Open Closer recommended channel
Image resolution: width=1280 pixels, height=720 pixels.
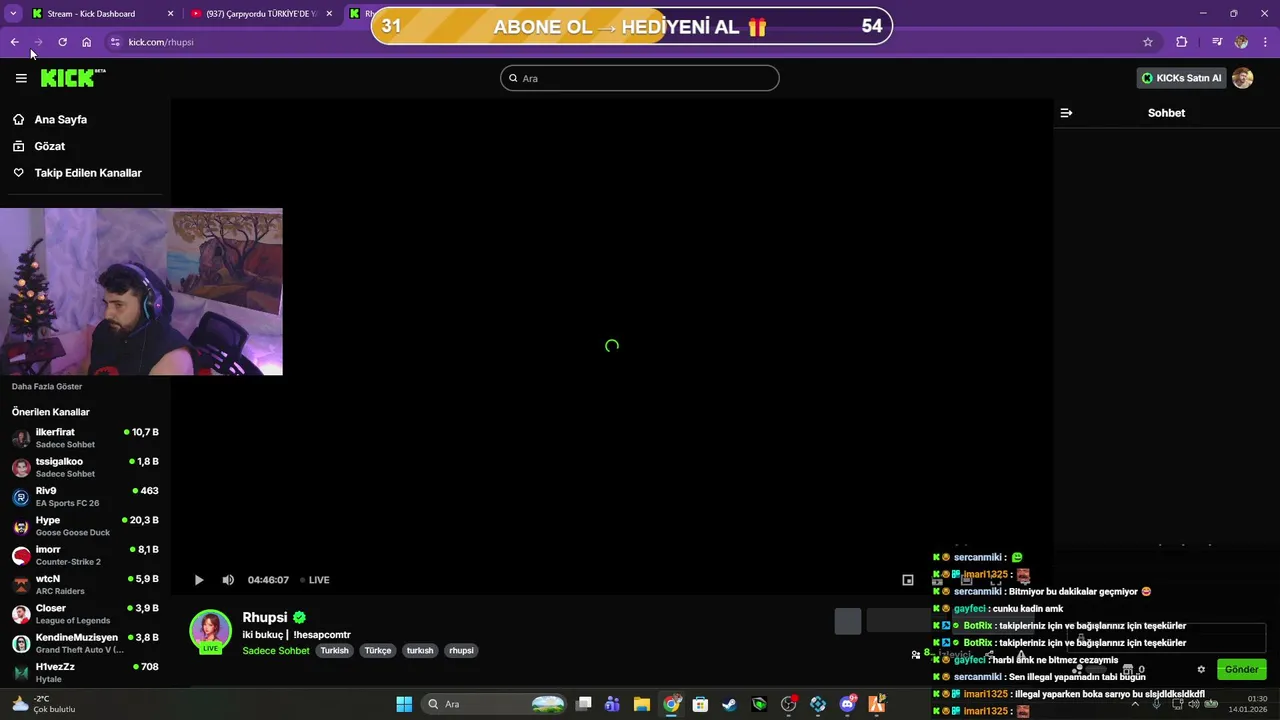tap(85, 614)
